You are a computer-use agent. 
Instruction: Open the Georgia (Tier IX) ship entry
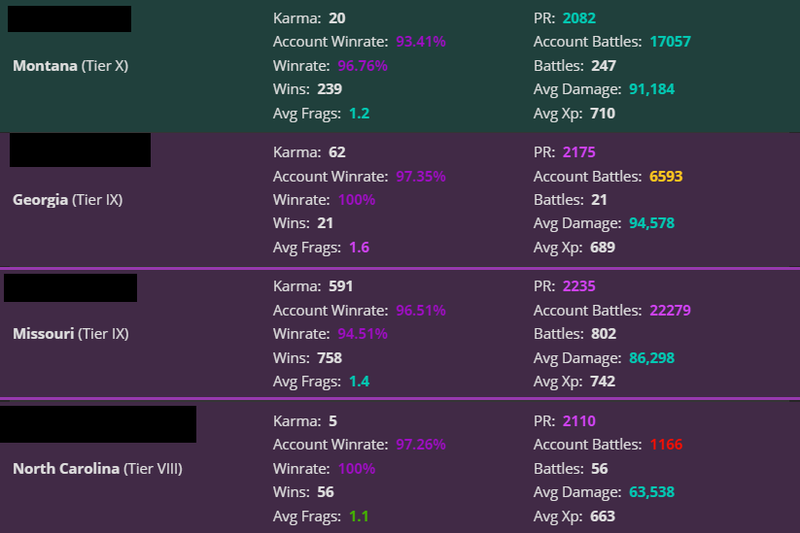click(68, 200)
